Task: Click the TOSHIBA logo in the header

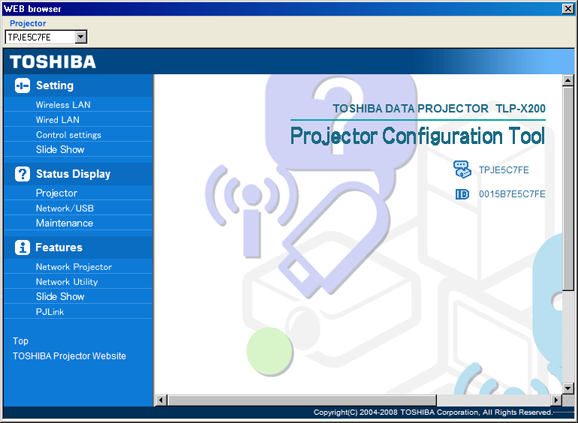Action: click(53, 62)
